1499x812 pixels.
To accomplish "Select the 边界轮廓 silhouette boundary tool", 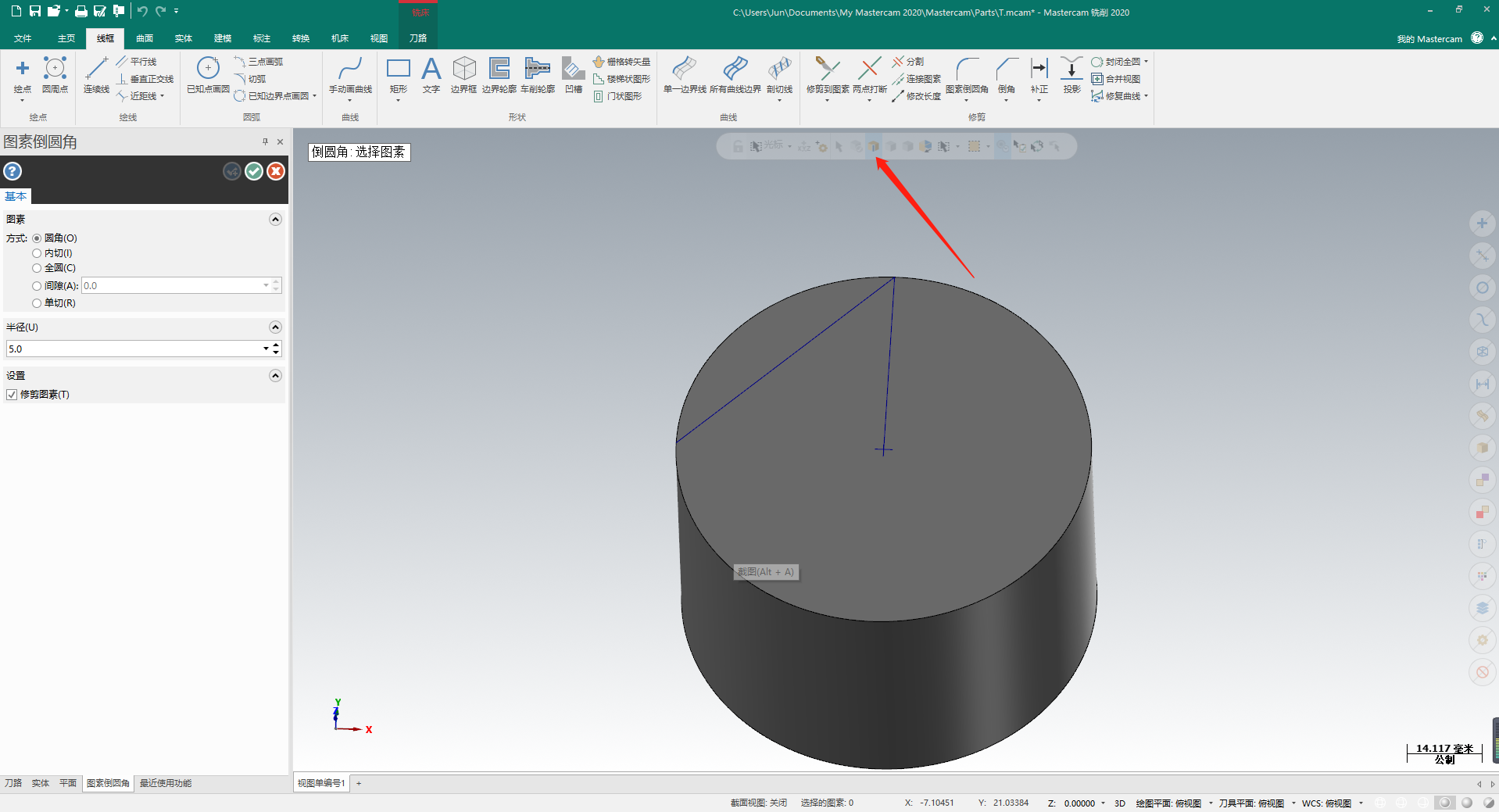I will 499,76.
